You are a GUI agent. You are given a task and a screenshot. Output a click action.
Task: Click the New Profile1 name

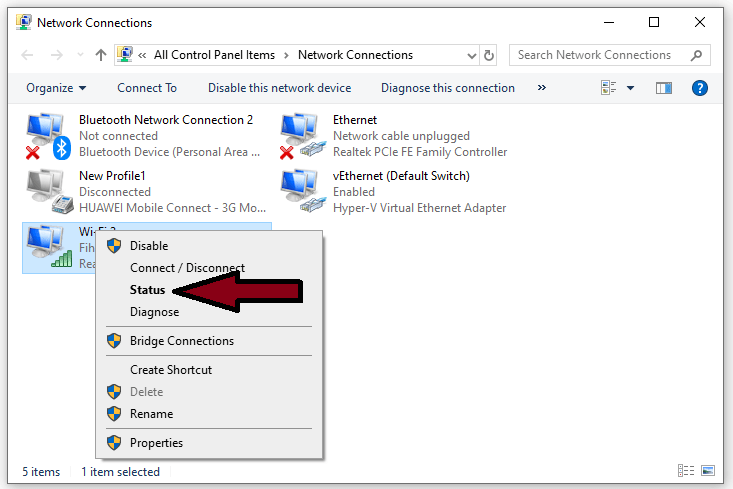[112, 176]
